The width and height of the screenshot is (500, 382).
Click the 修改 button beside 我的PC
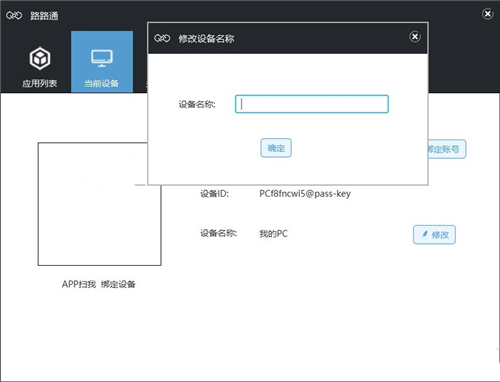click(x=434, y=235)
